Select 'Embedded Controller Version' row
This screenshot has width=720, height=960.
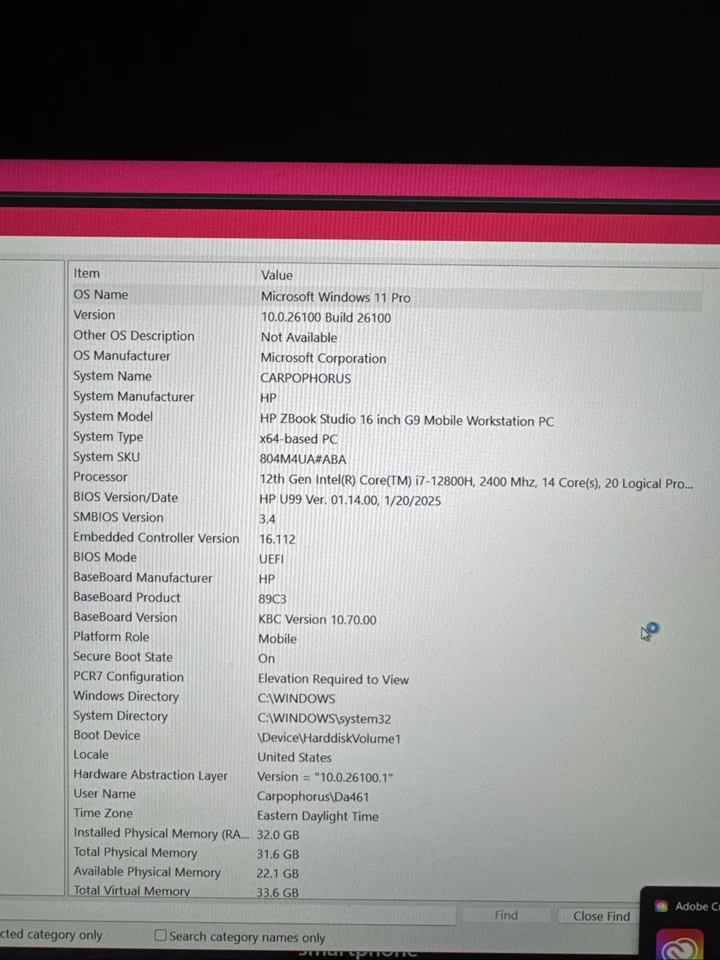click(156, 538)
